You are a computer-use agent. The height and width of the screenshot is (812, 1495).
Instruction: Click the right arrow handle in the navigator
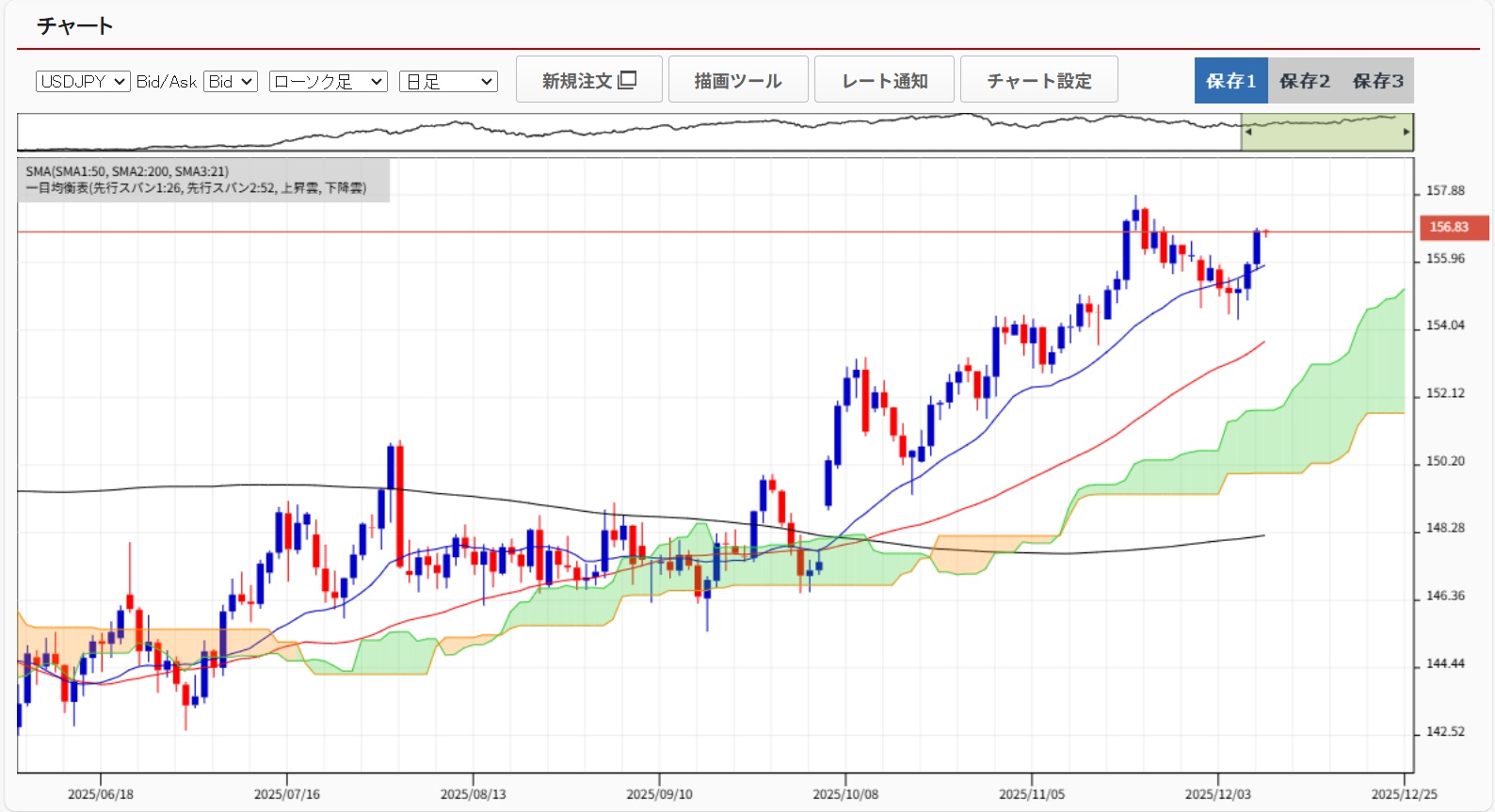(x=1407, y=132)
